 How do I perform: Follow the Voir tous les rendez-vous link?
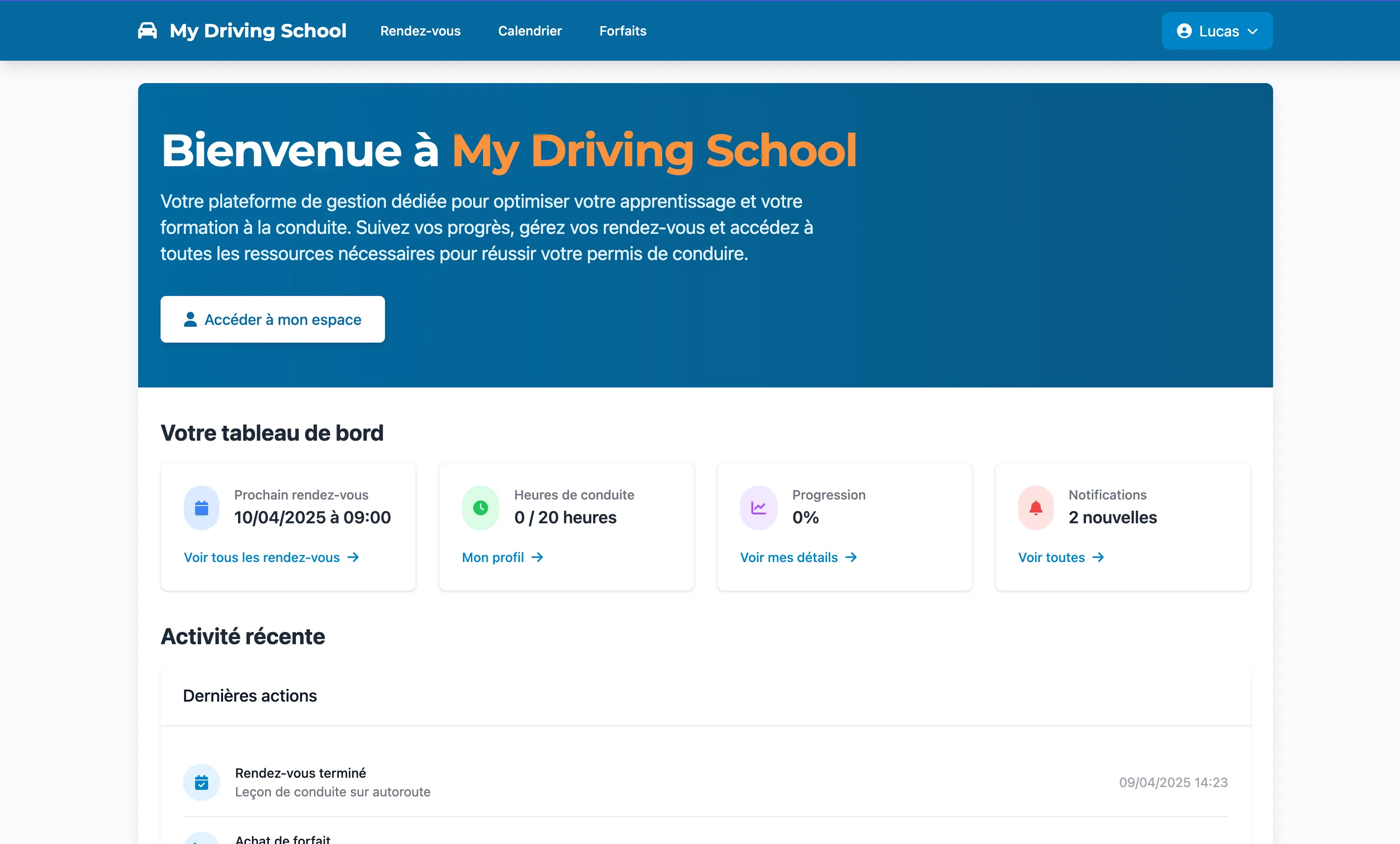click(262, 557)
